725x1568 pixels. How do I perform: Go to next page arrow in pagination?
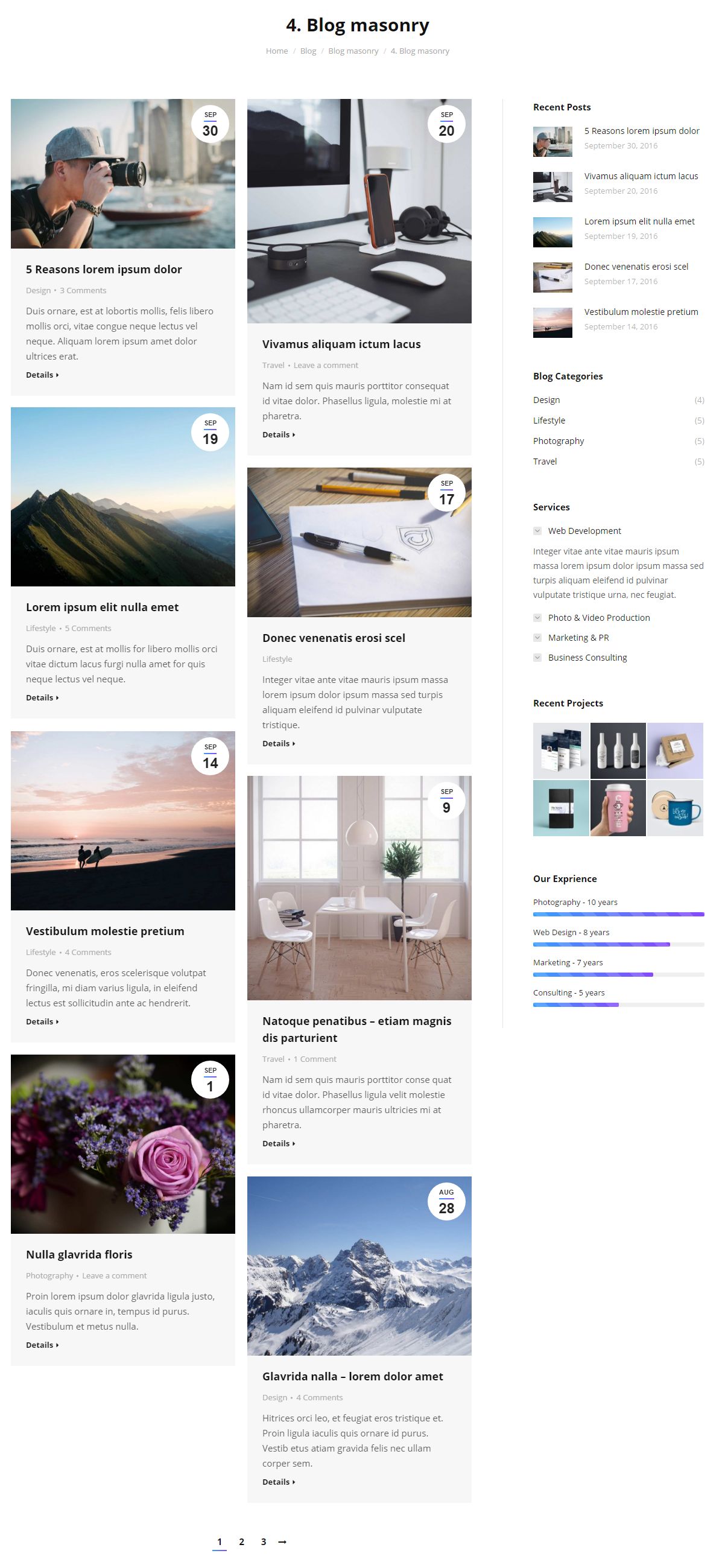point(282,1542)
